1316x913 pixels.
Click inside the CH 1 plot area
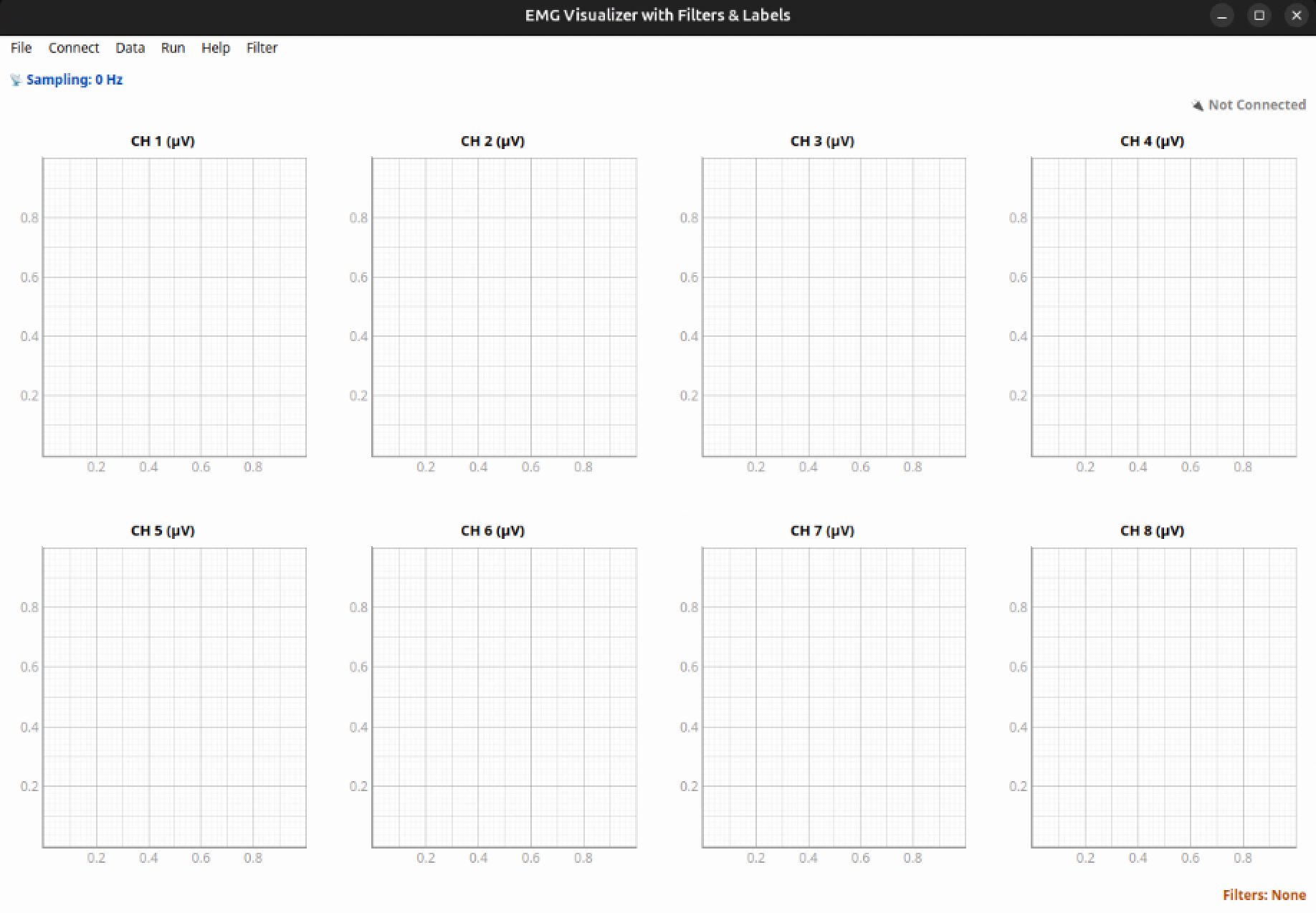click(174, 307)
